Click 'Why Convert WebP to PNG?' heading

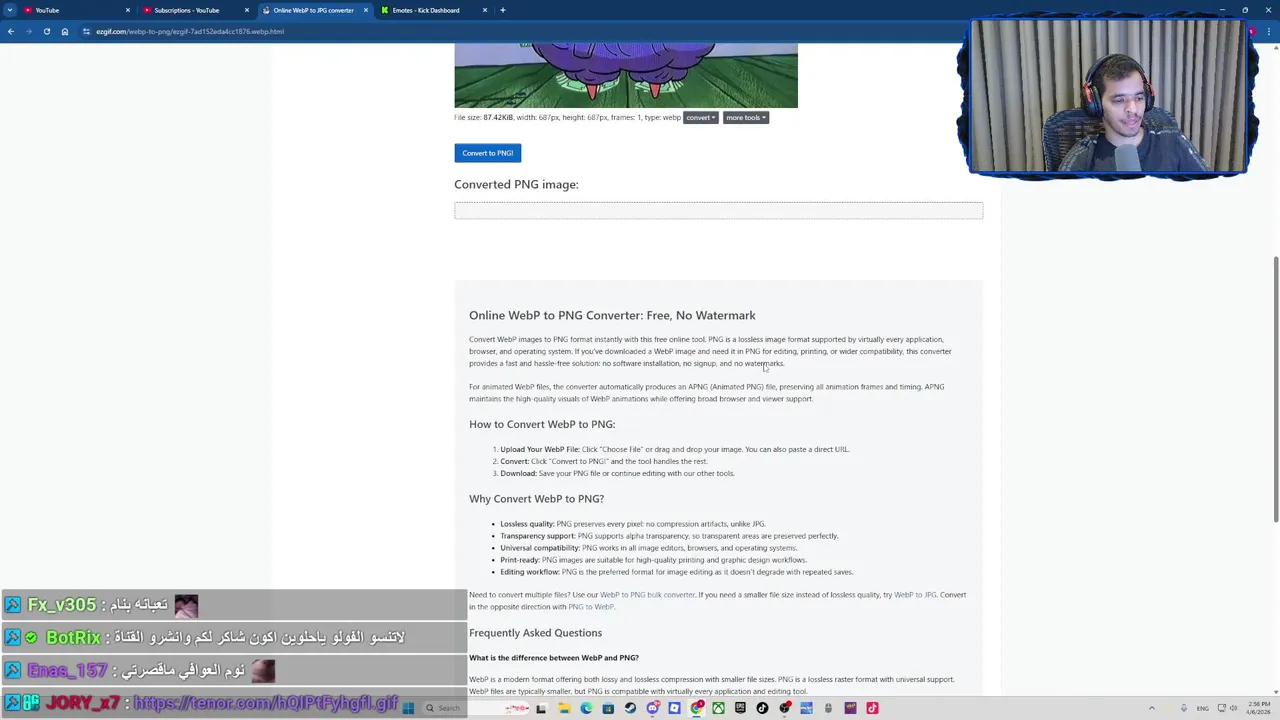tap(536, 499)
